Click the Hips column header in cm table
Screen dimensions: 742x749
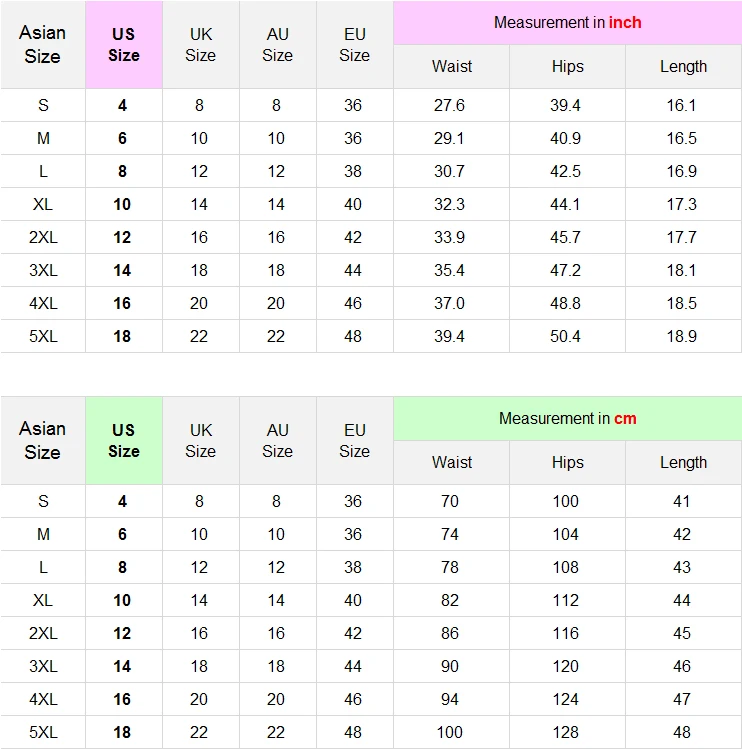point(567,462)
